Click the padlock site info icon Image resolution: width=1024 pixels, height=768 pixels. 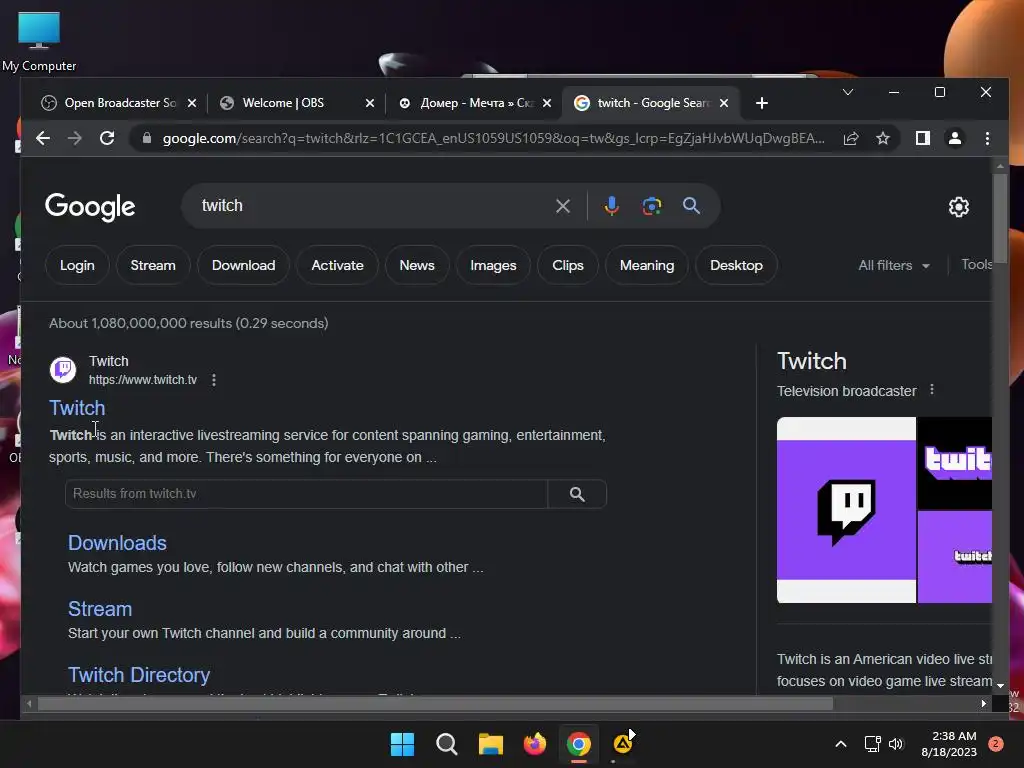pyautogui.click(x=147, y=138)
